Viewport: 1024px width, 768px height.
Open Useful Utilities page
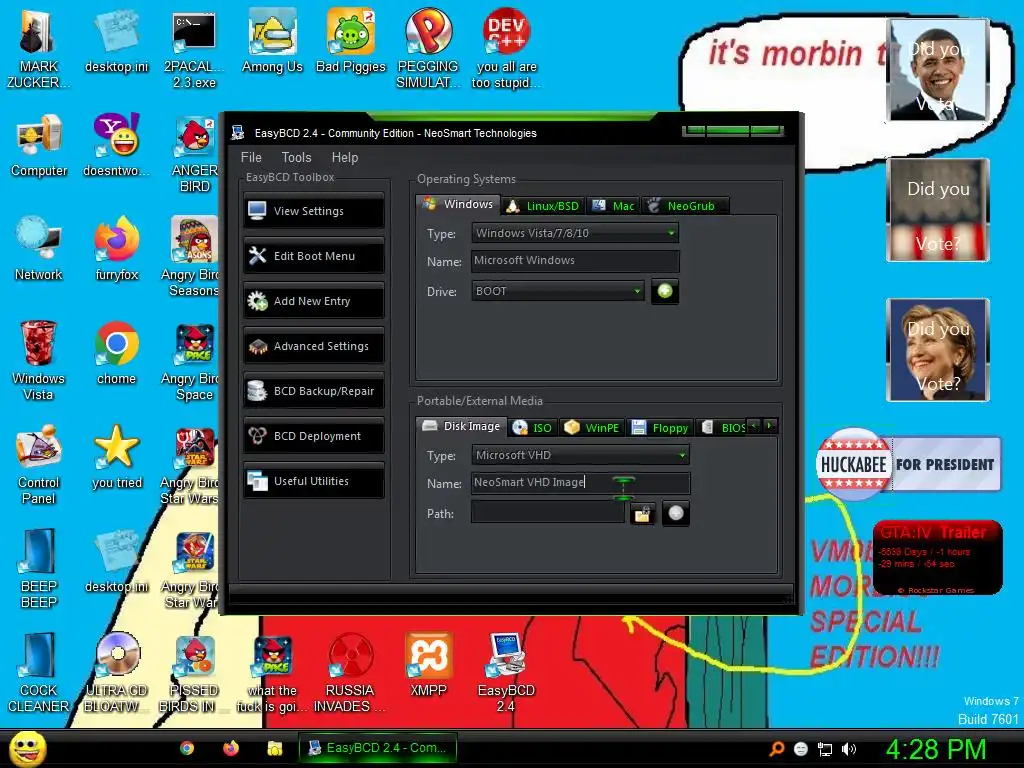click(313, 481)
